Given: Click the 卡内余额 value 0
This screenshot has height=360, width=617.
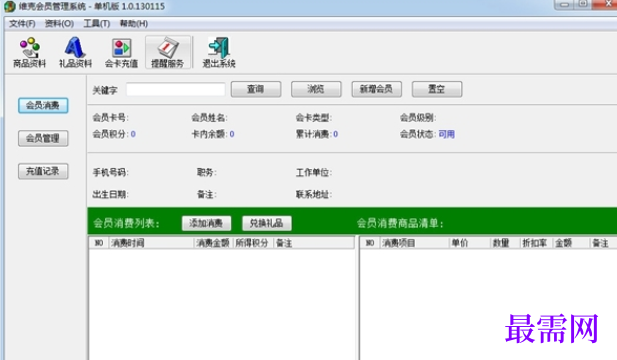Looking at the screenshot, I should [232, 134].
